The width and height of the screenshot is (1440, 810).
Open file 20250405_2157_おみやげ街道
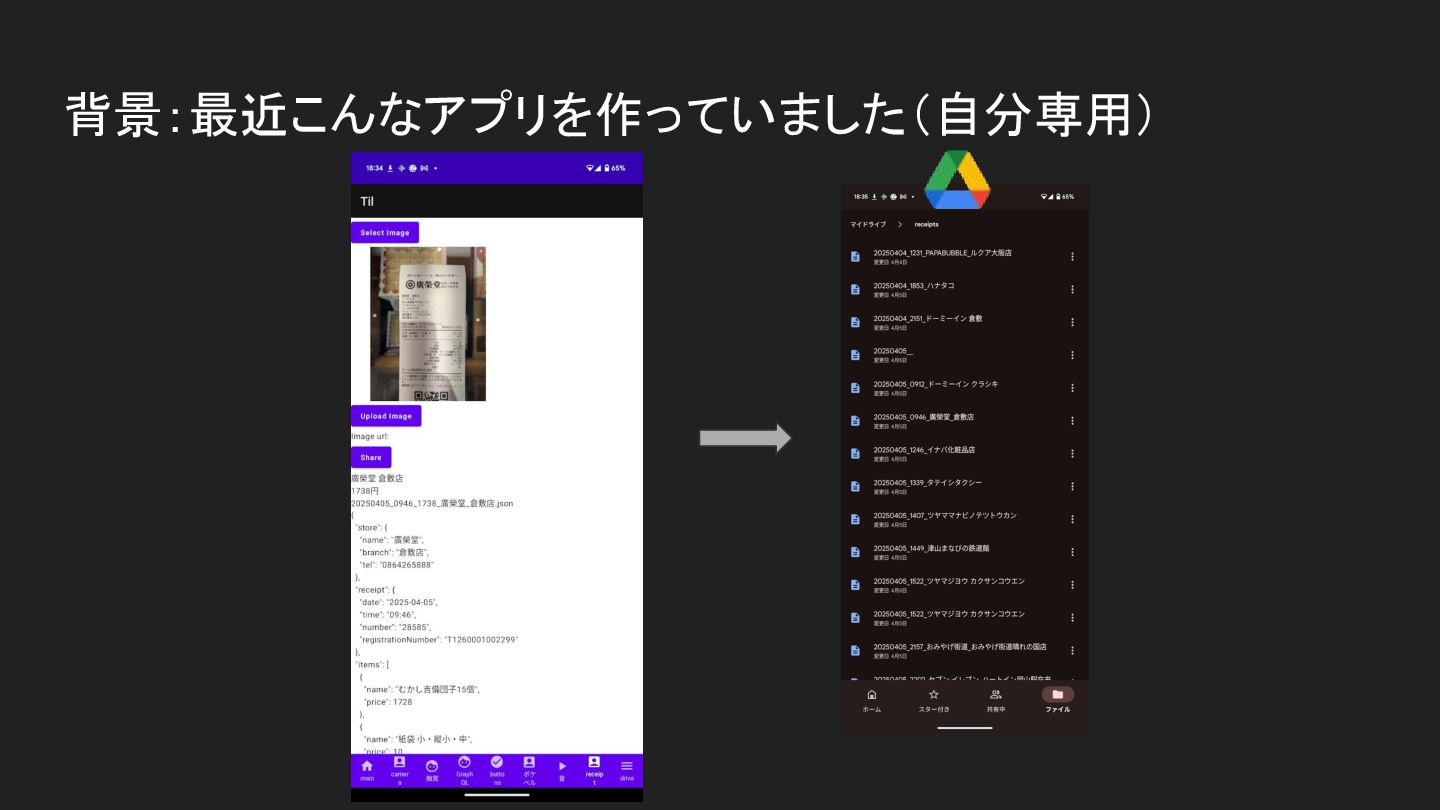[964, 650]
